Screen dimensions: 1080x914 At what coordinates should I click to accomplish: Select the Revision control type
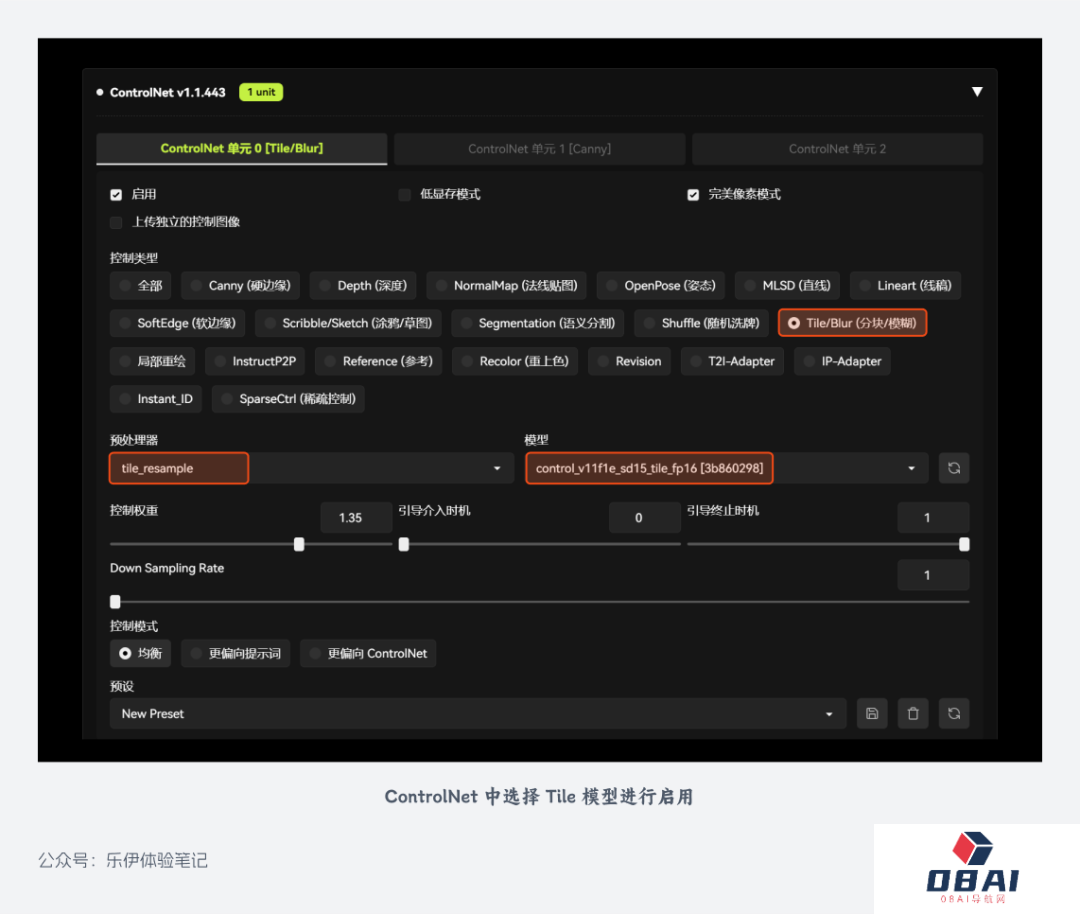click(630, 361)
